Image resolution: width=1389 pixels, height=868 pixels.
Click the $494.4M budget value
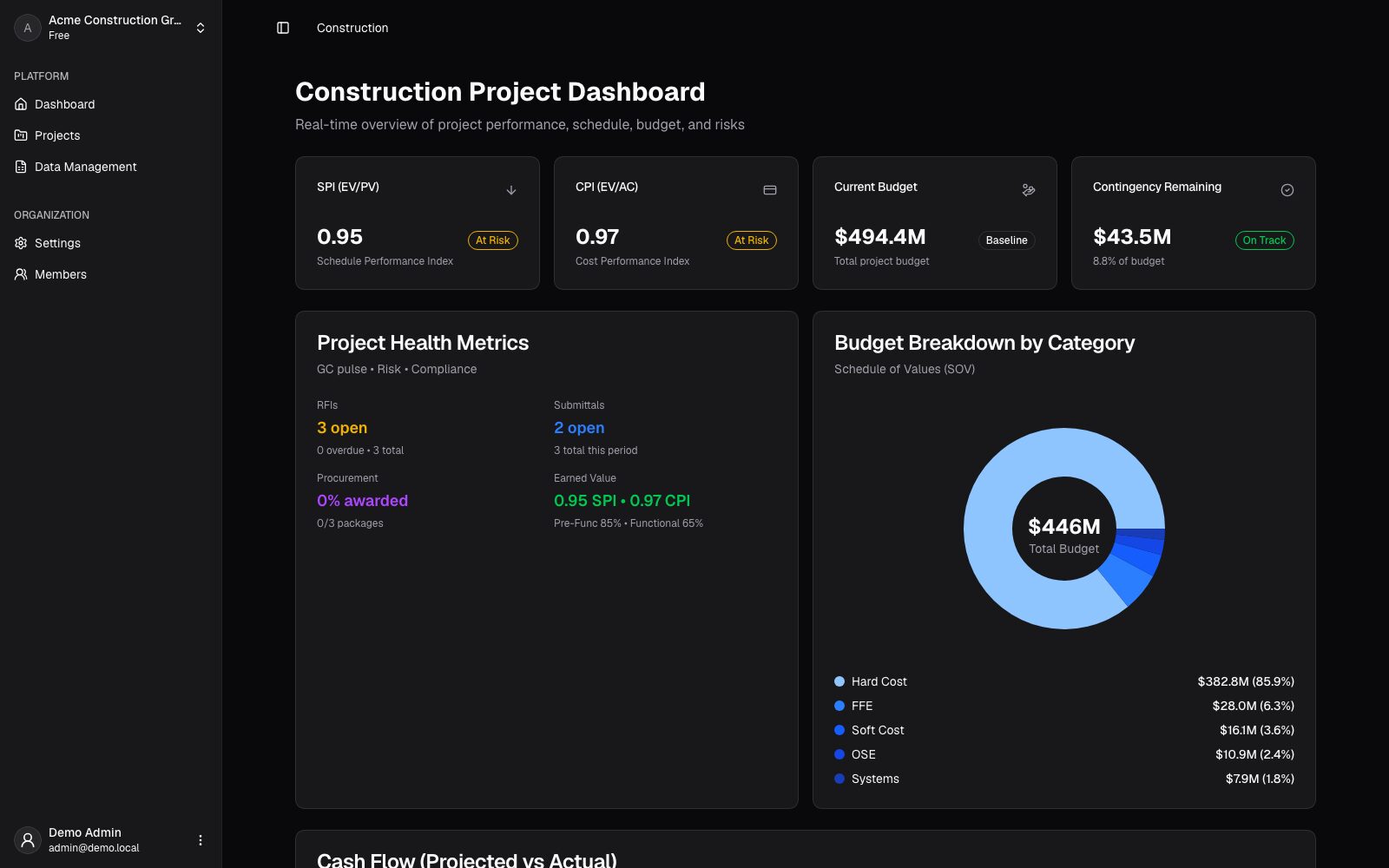point(879,237)
